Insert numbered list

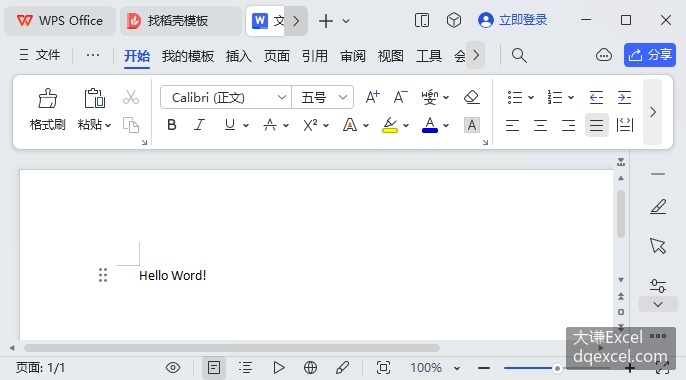(x=554, y=97)
